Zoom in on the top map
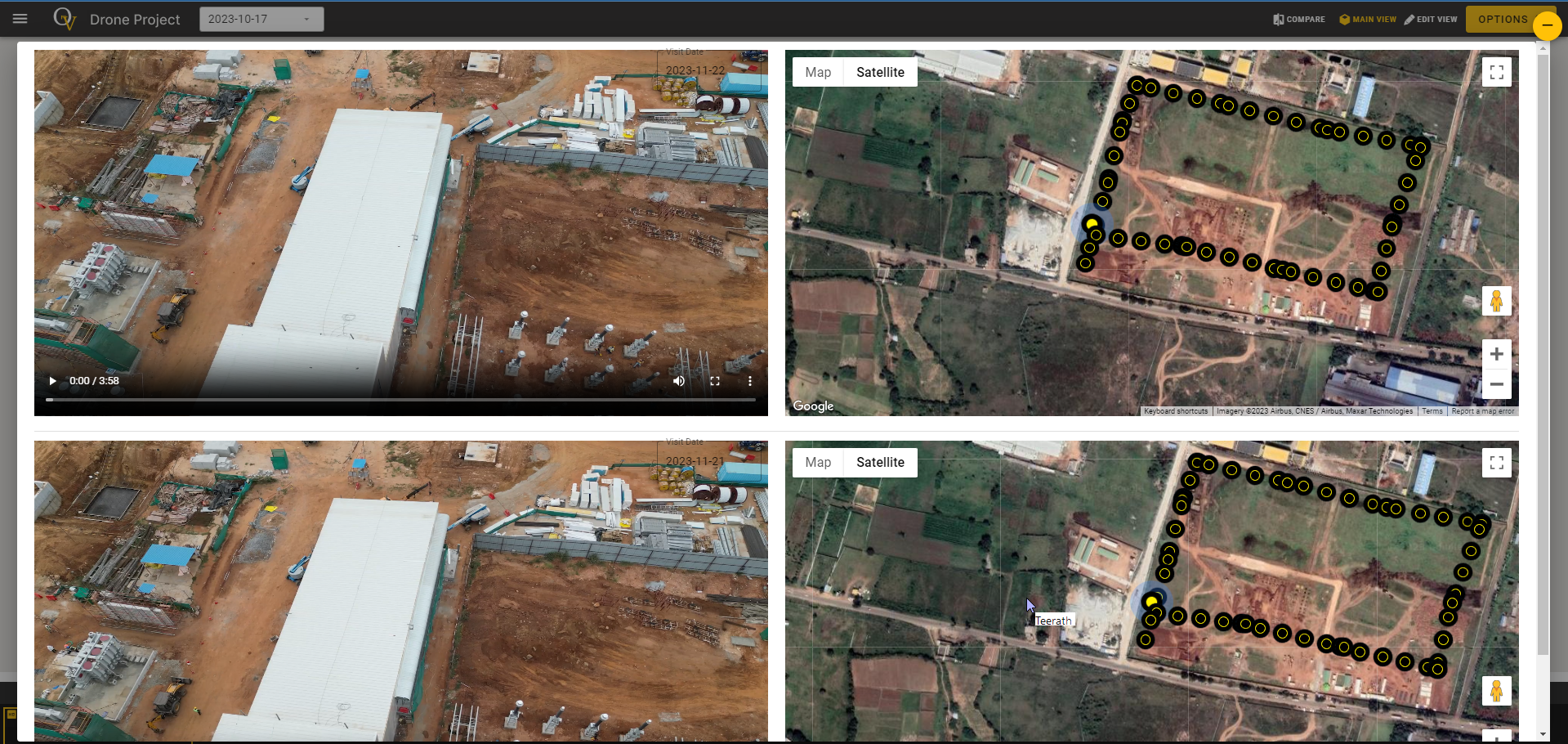The width and height of the screenshot is (1568, 744). (x=1497, y=354)
